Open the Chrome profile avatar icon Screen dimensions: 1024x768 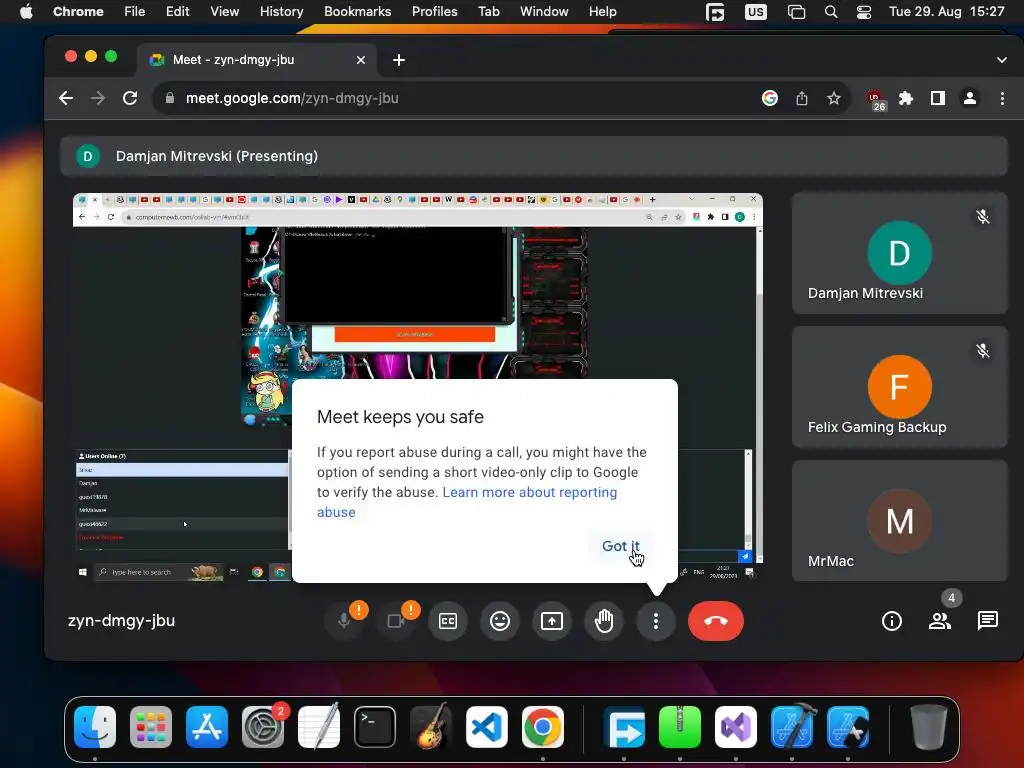pyautogui.click(x=970, y=98)
